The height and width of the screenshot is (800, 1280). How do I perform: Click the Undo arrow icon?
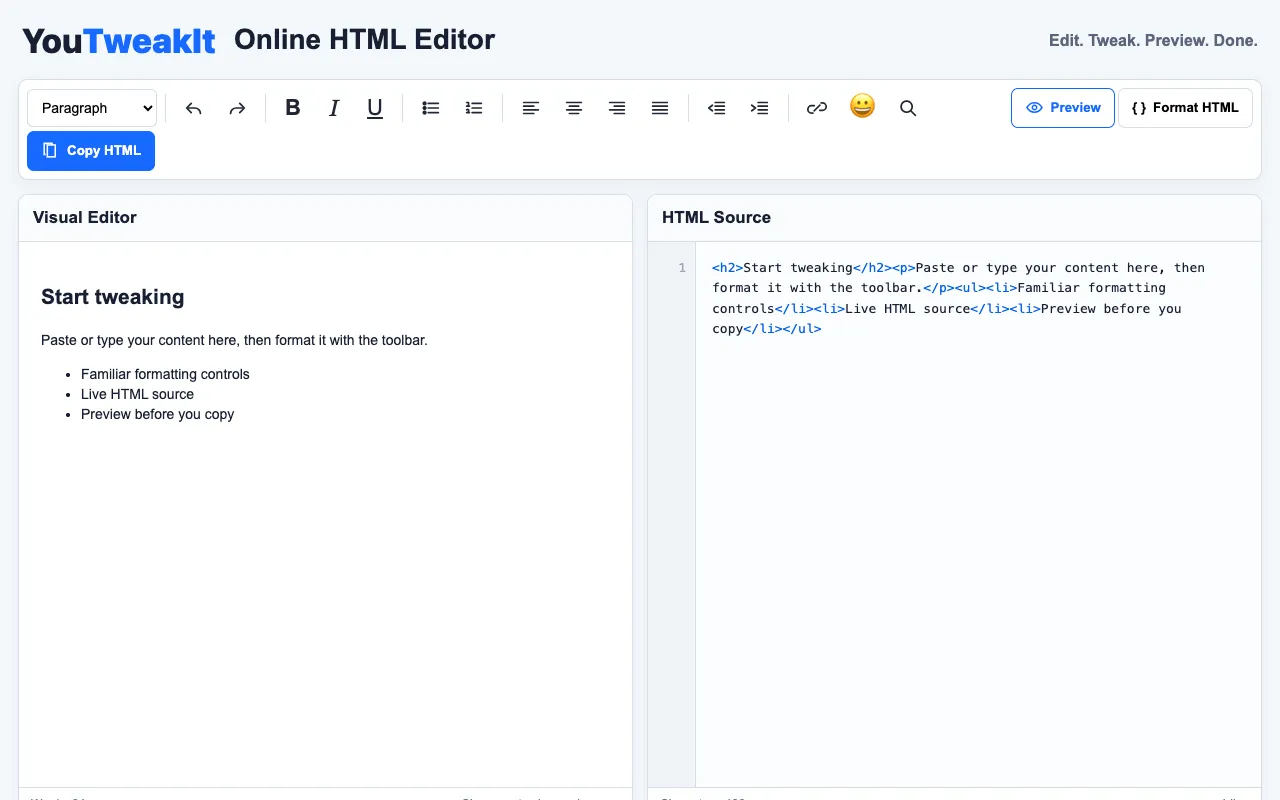194,108
